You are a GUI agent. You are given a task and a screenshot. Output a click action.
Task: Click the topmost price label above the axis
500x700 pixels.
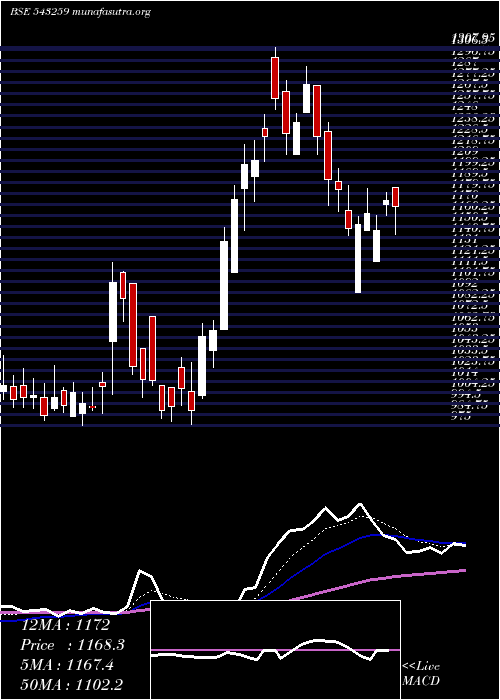474,39
